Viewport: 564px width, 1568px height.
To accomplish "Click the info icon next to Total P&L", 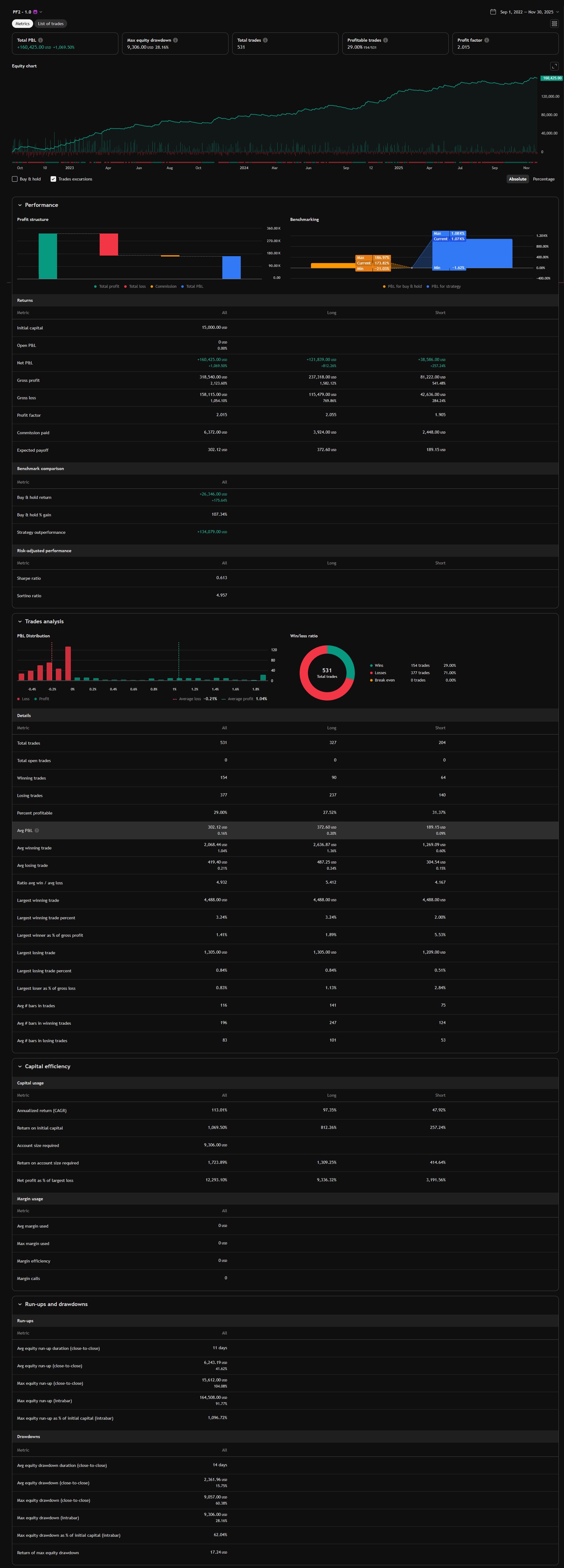I will coord(41,40).
